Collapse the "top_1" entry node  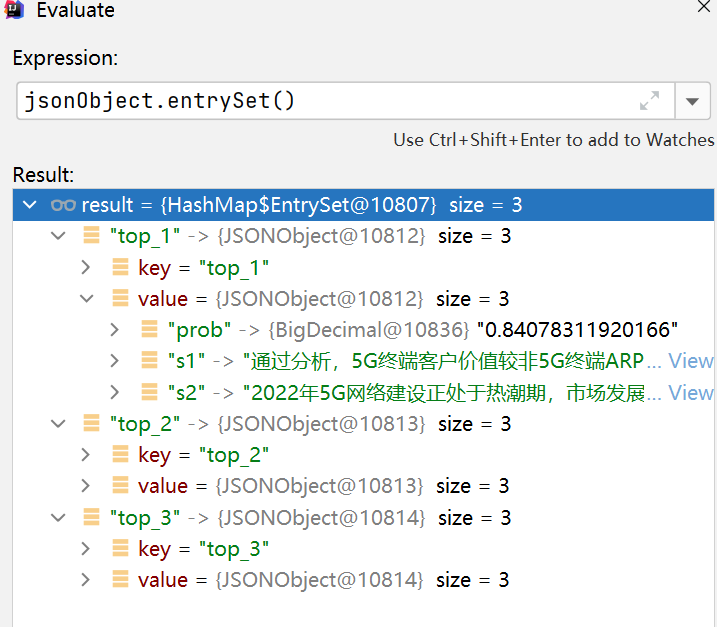pyautogui.click(x=58, y=236)
